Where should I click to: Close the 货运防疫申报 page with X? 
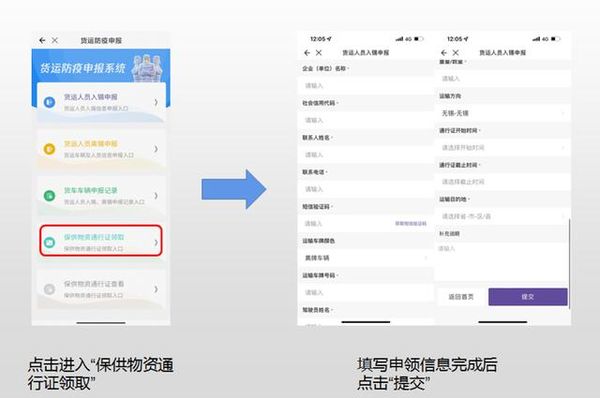55,40
